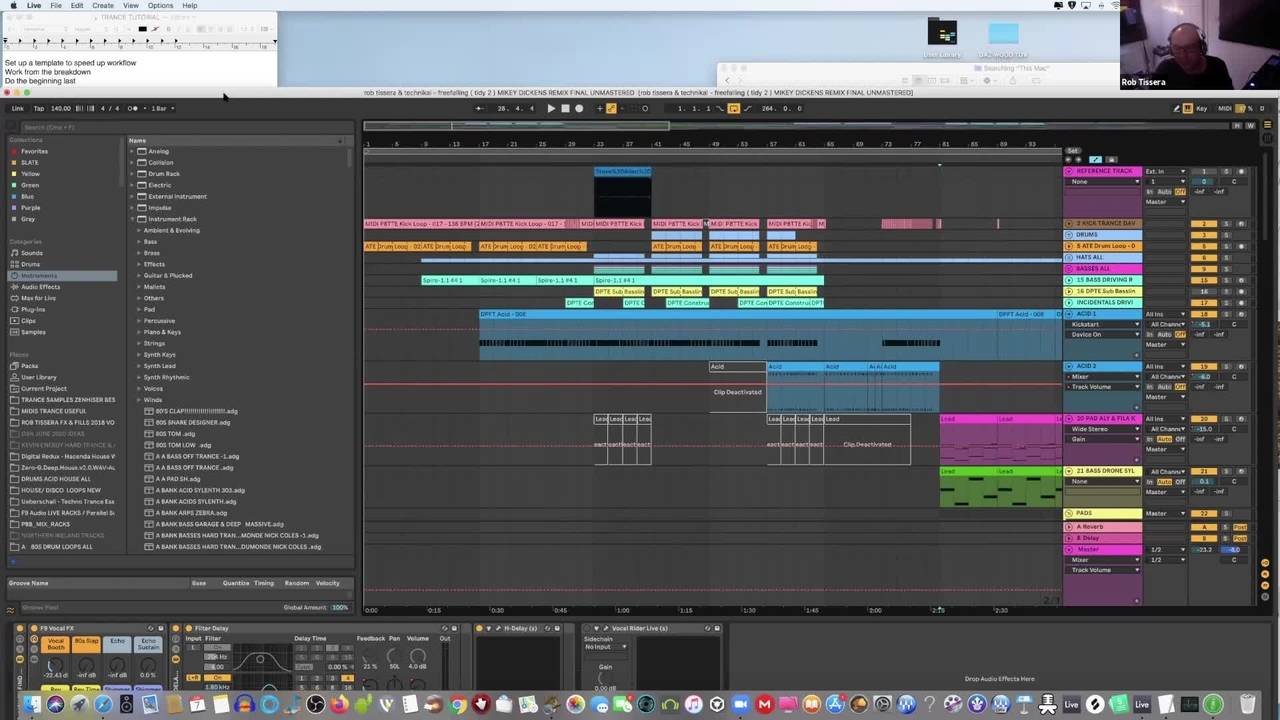Open User Library in Places
The height and width of the screenshot is (720, 1280).
tap(38, 377)
